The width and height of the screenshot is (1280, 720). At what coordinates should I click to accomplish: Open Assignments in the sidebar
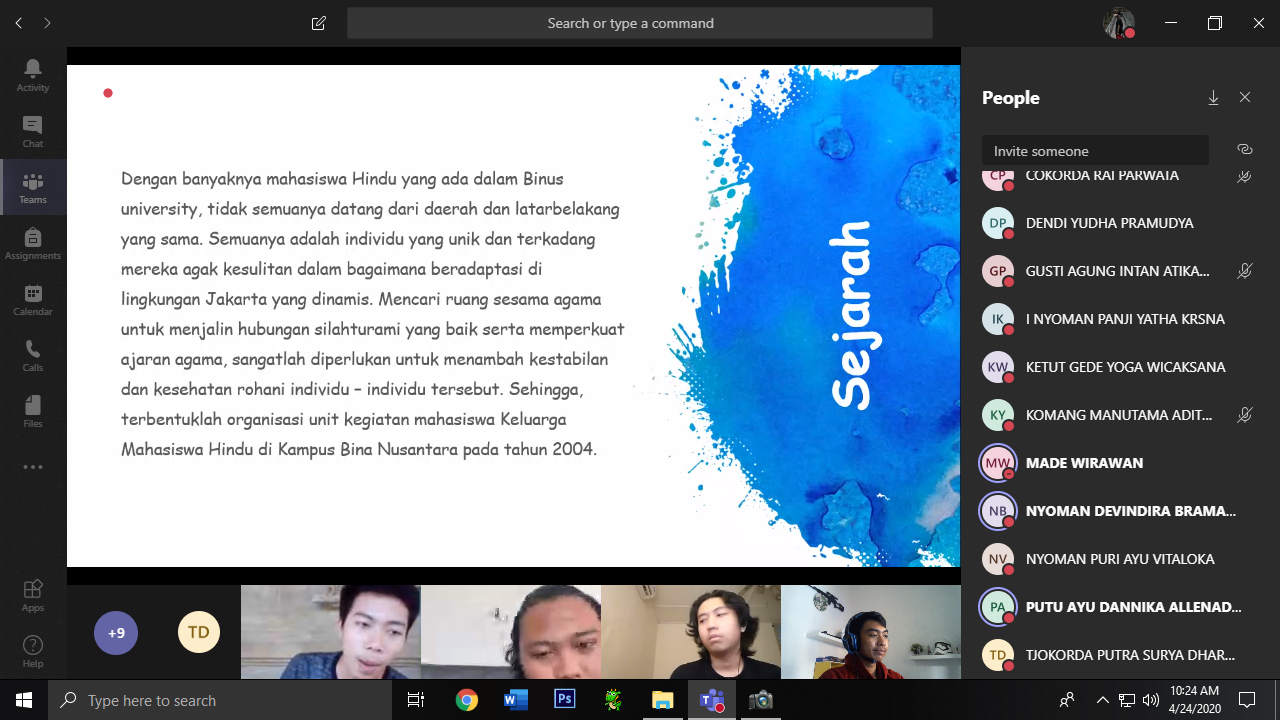pos(33,243)
